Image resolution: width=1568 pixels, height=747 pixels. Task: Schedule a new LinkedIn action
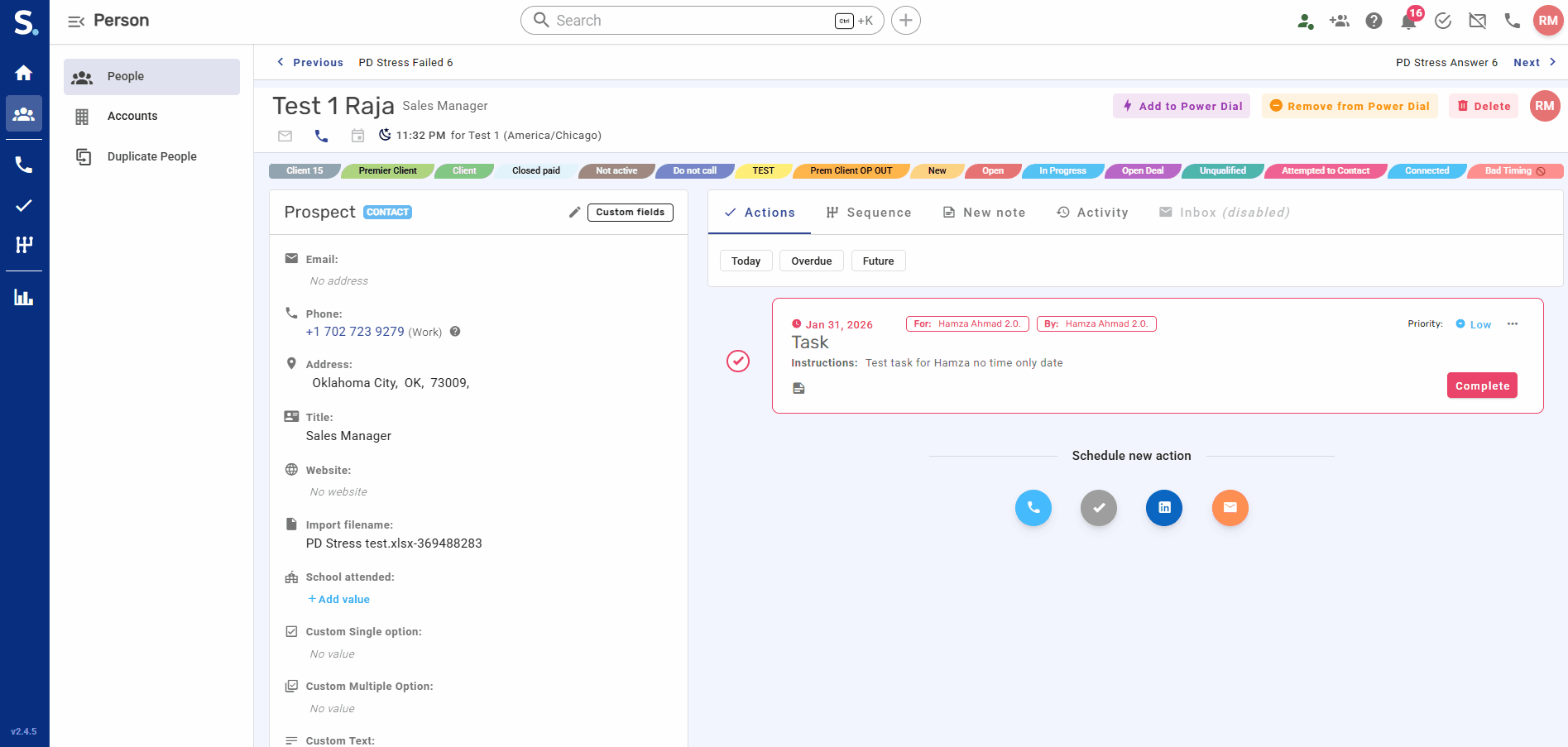(x=1164, y=508)
